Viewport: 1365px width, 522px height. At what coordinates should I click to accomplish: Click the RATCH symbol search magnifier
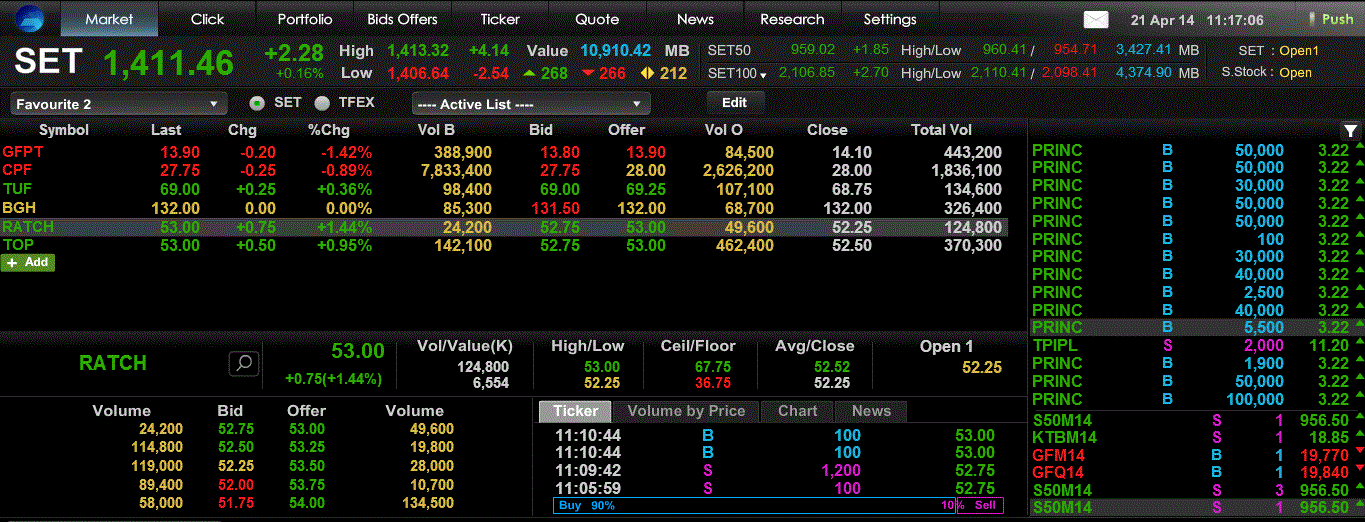coord(244,363)
